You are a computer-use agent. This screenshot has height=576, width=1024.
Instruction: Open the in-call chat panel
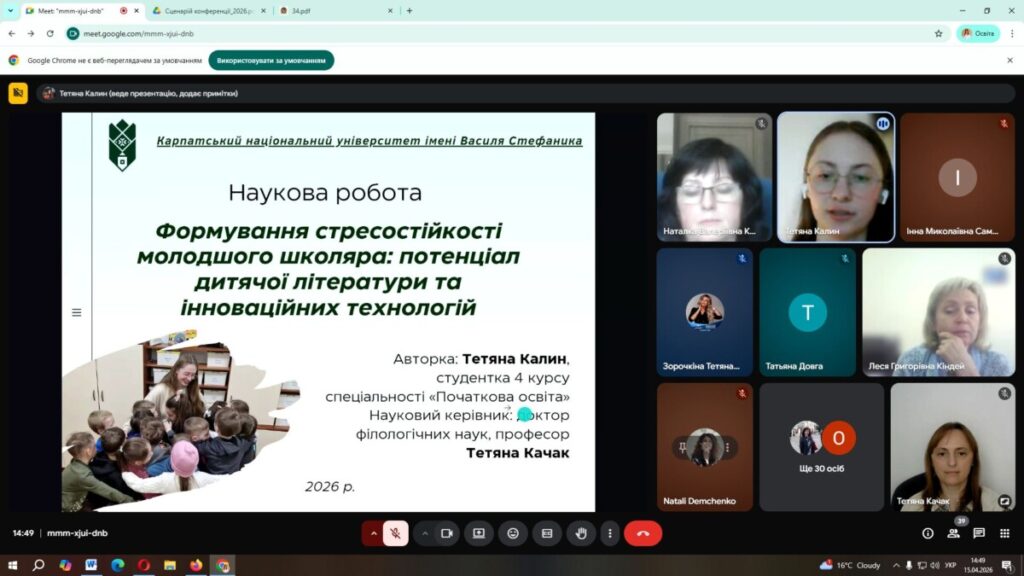pos(979,533)
